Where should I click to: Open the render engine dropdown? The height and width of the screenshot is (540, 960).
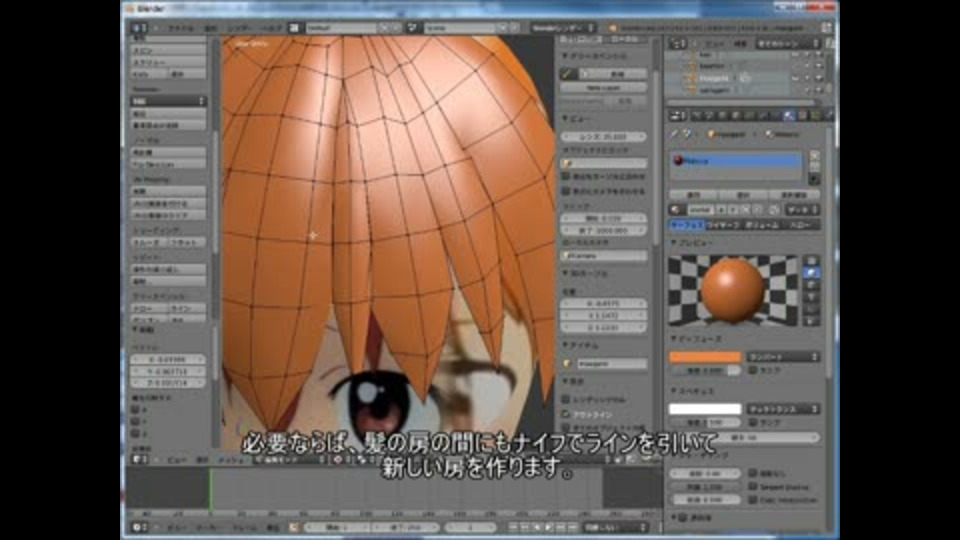(563, 28)
